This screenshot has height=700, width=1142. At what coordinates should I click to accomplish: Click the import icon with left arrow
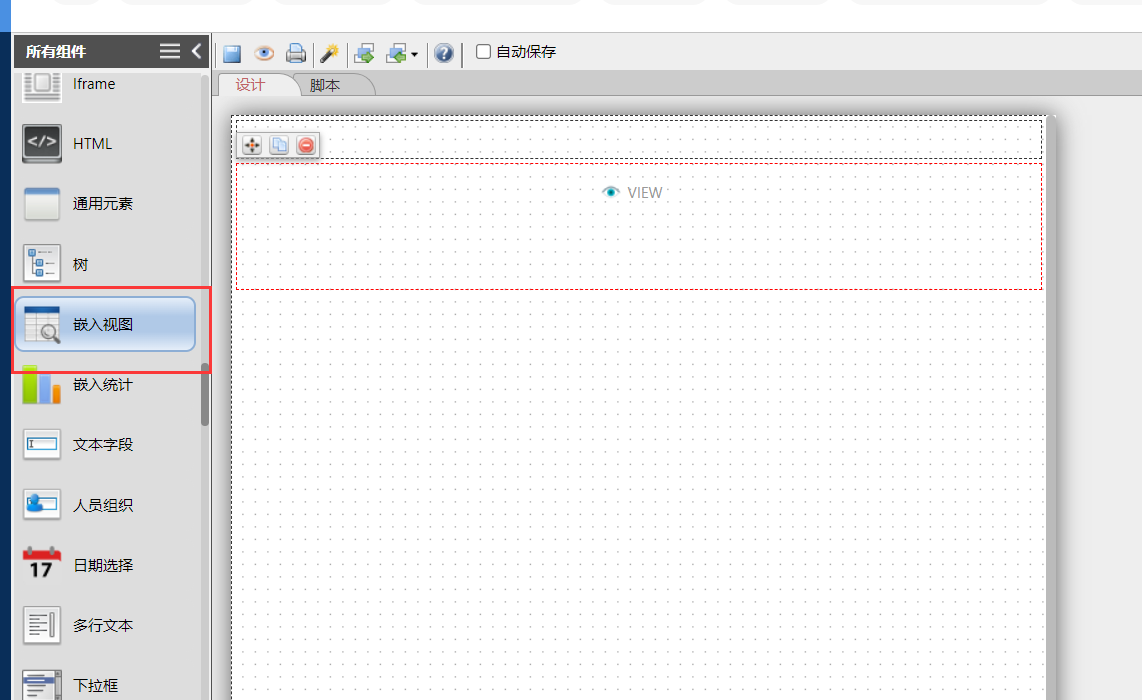[396, 53]
